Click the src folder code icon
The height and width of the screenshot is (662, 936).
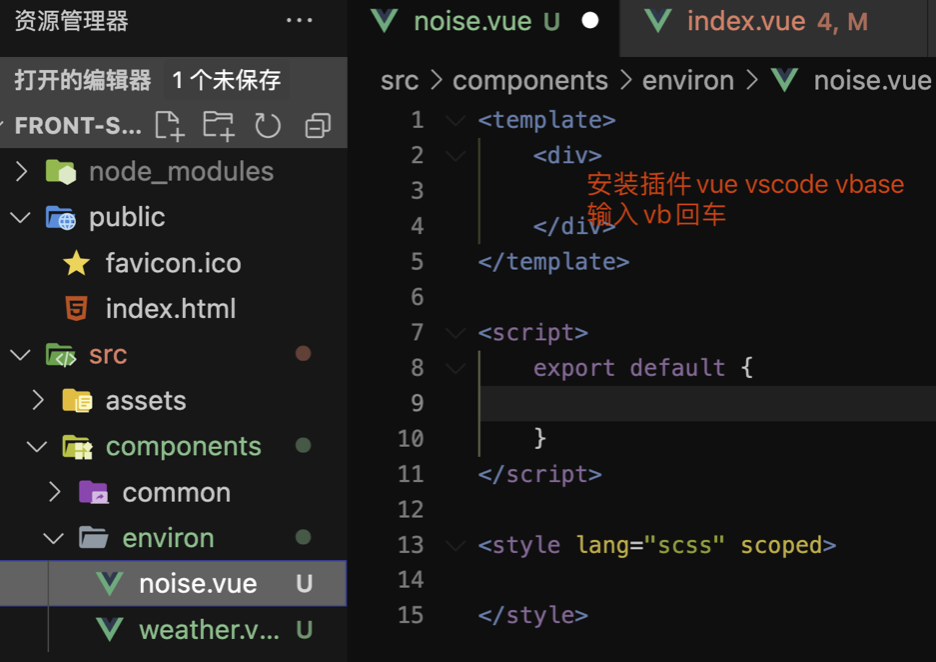click(x=61, y=355)
